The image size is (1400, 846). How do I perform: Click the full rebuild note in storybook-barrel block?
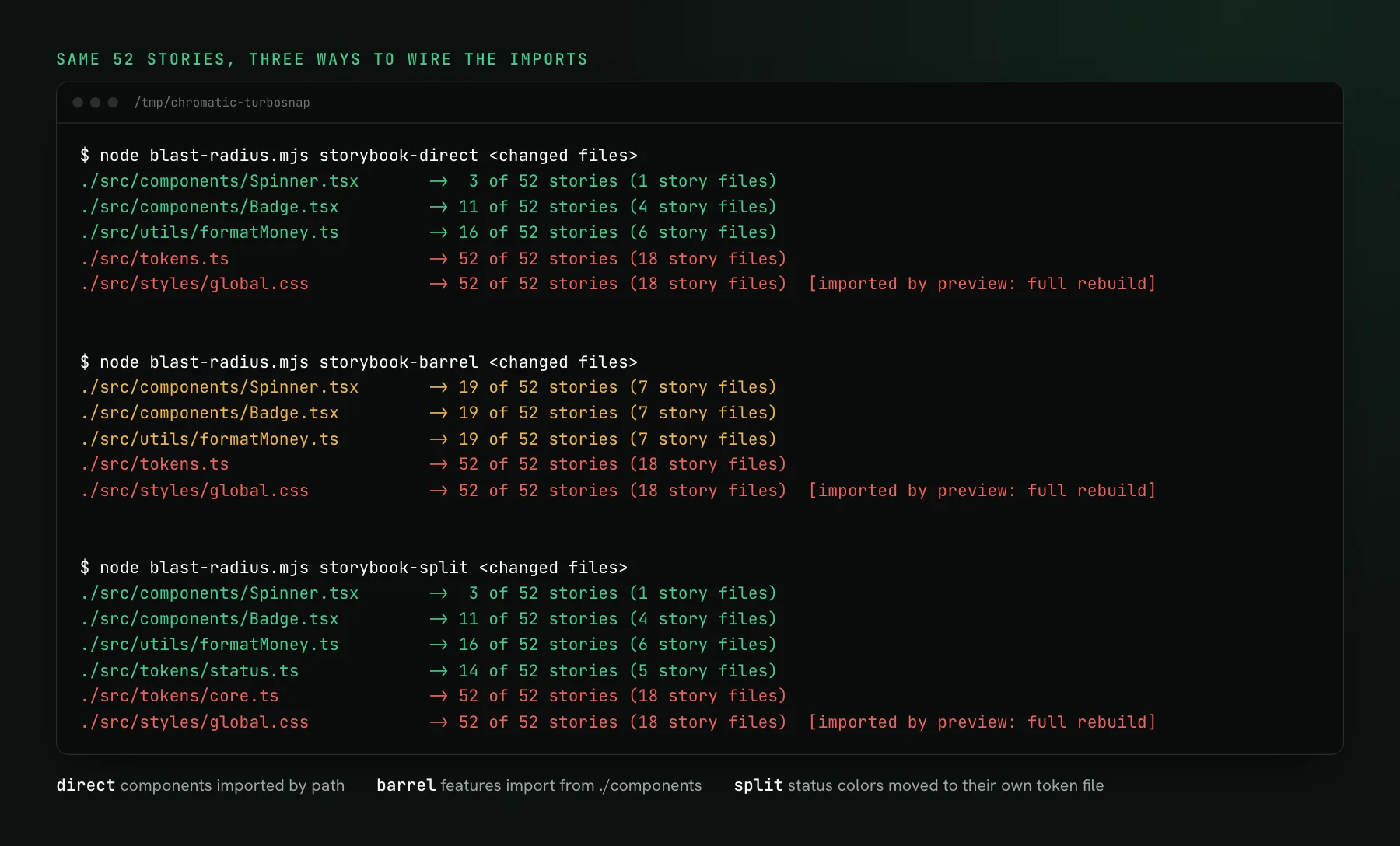tap(982, 491)
